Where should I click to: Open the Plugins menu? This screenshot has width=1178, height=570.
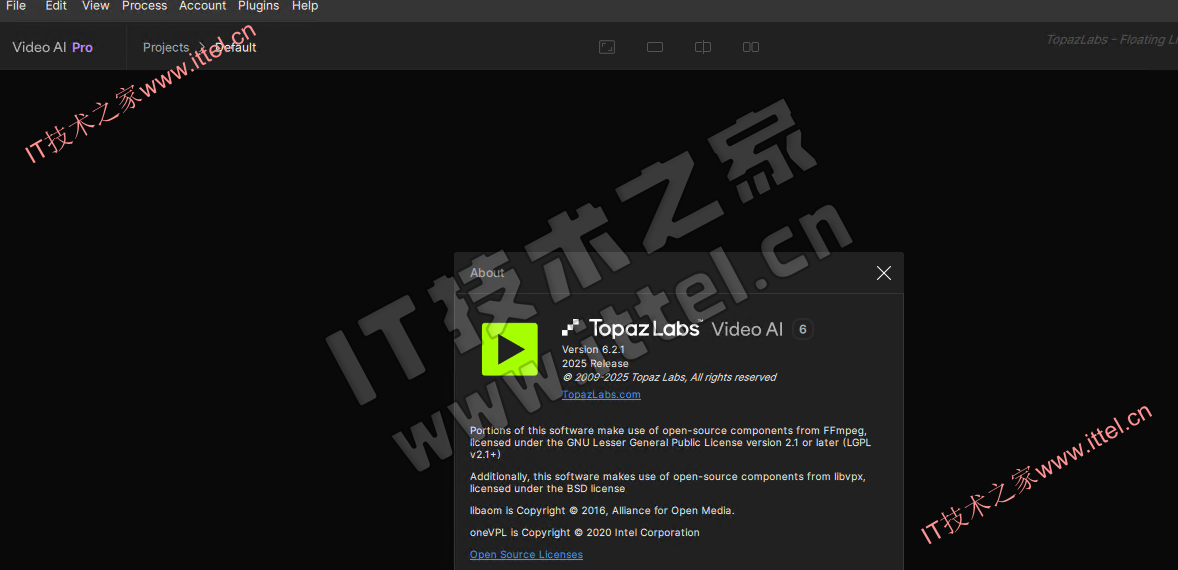258,6
